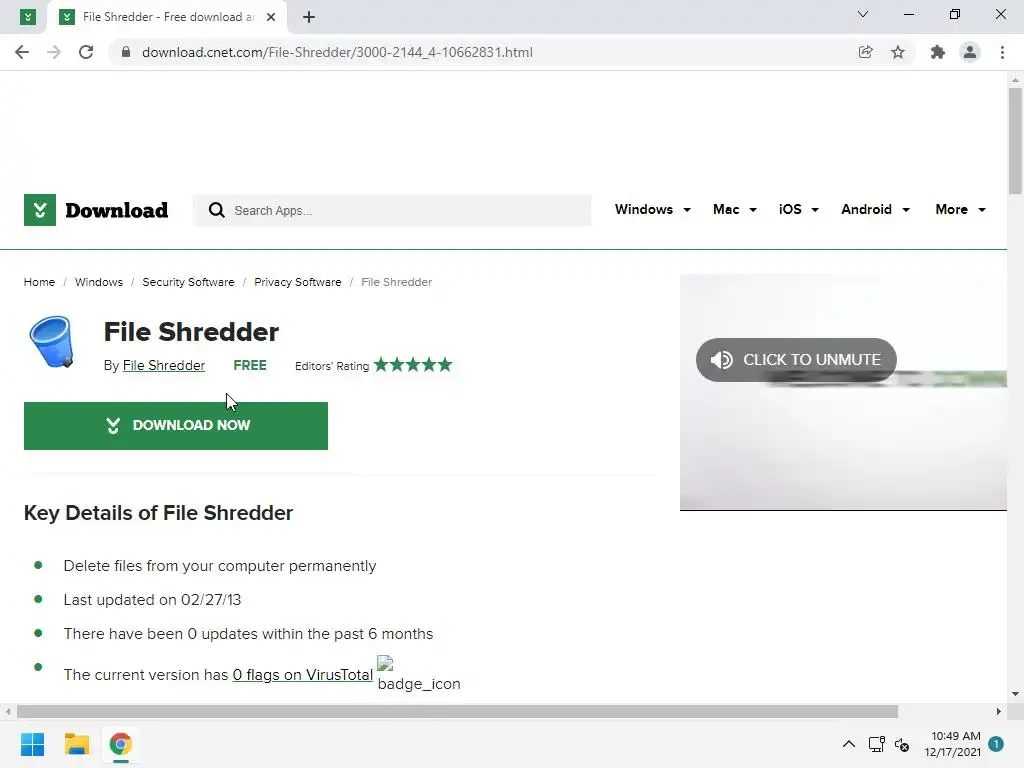The image size is (1024, 768).
Task: Click the Download Now button
Action: click(176, 426)
